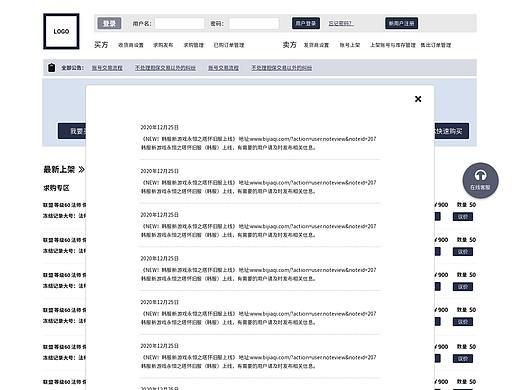Close the announcements popup with the X
This screenshot has width=520, height=390.
(x=418, y=99)
